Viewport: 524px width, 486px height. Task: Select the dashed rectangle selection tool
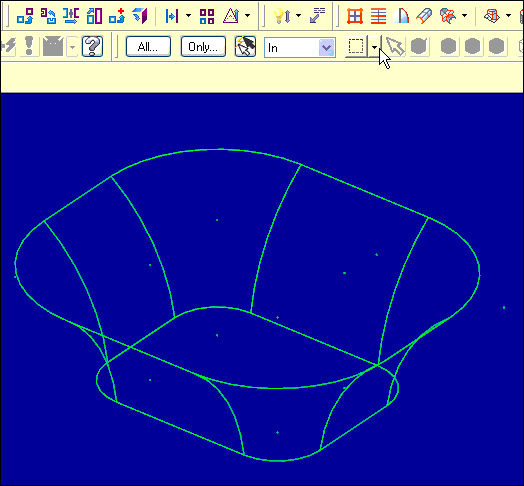[356, 46]
